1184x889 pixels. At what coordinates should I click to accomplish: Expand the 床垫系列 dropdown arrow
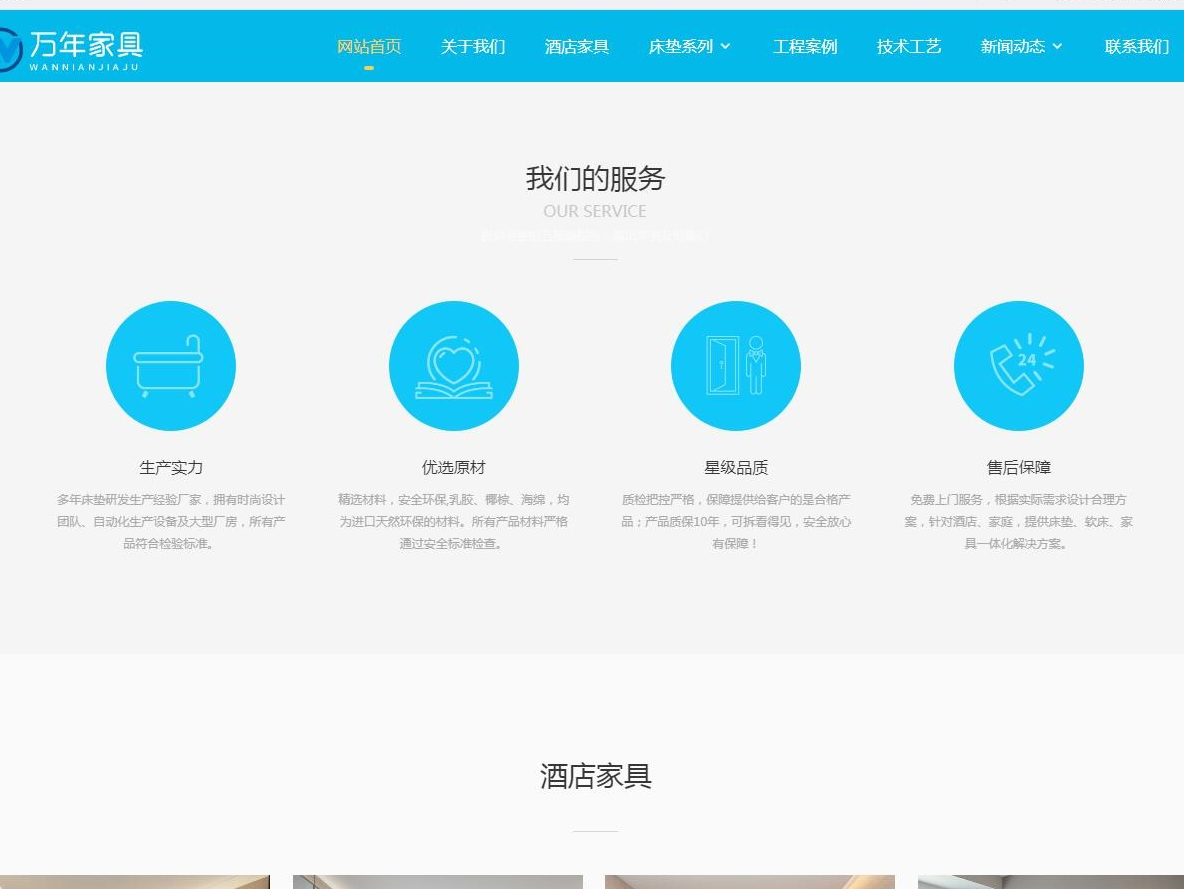pos(726,46)
